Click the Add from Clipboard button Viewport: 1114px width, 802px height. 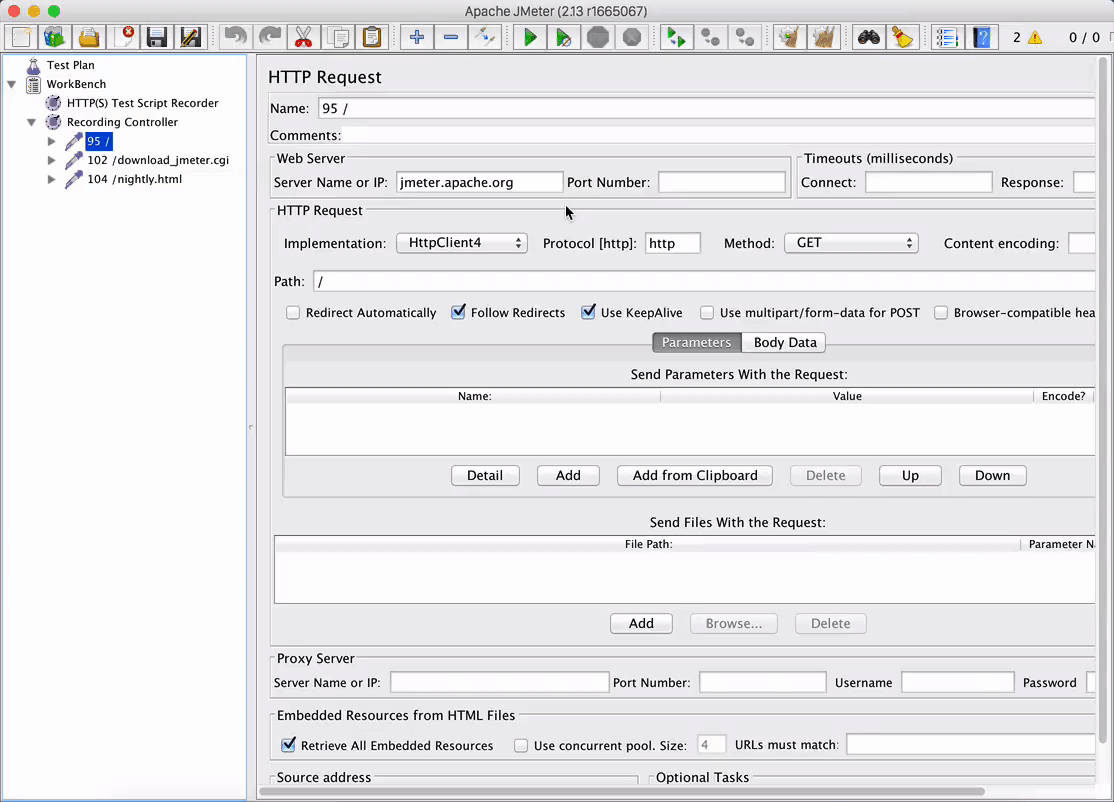coord(695,475)
